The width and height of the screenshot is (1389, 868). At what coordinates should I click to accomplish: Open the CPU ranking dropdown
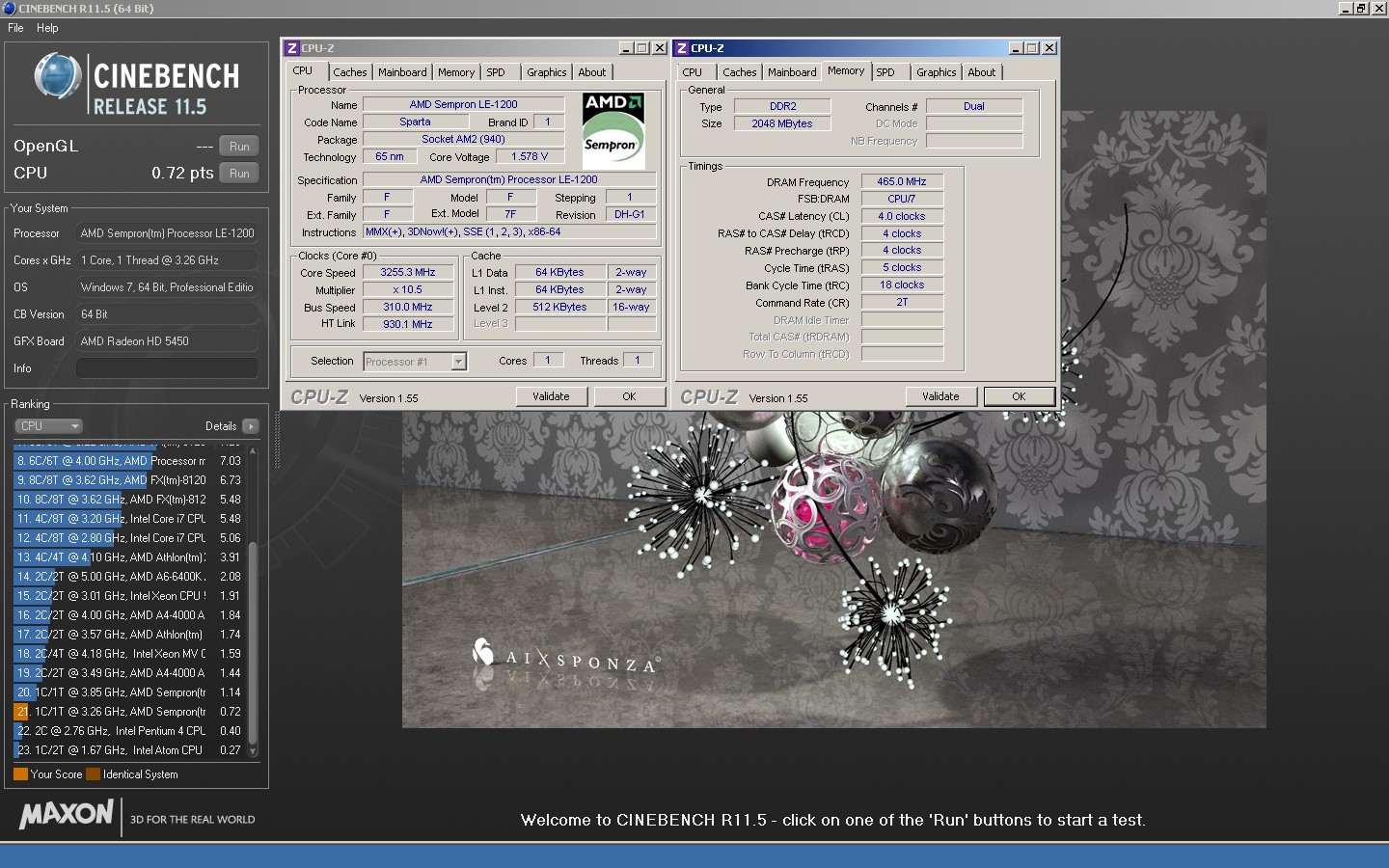pos(48,425)
